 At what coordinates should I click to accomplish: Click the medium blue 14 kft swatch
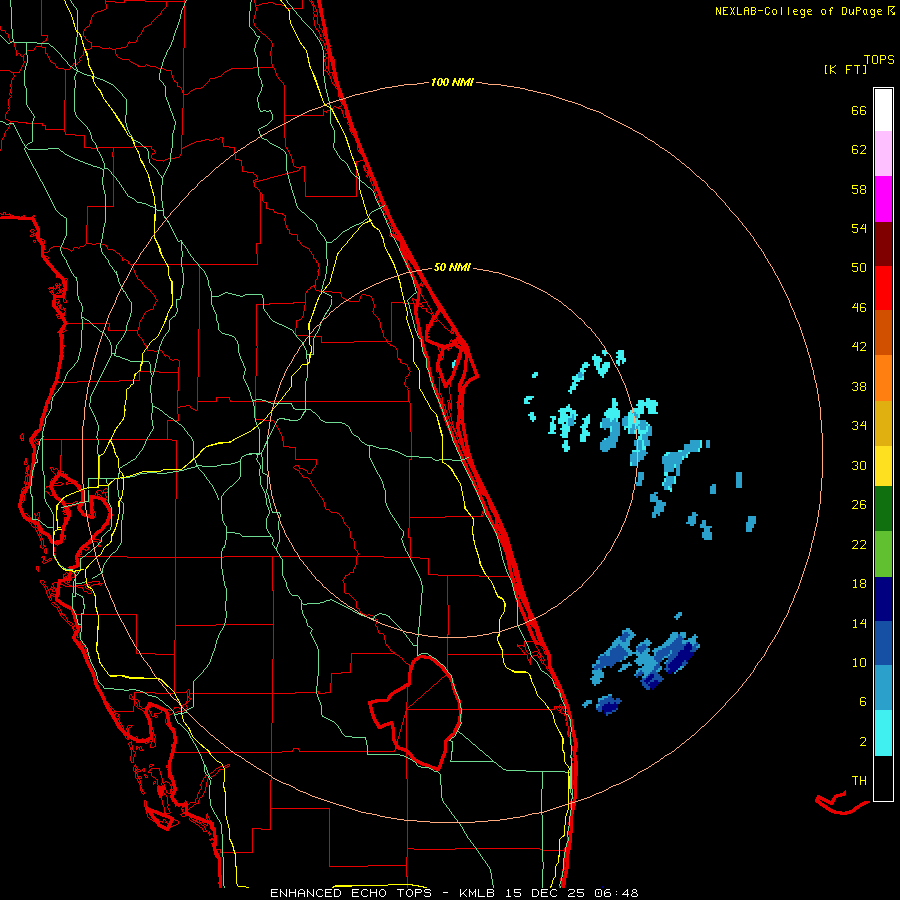[883, 643]
